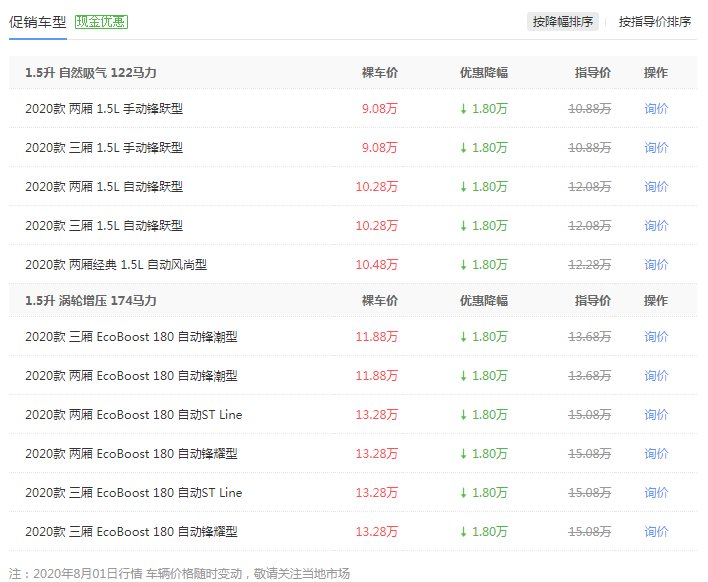Screen dimensions: 708x582
Task: Click 询价 for 两厢 EcoBoost 180 自动锋潮型
Action: pyautogui.click(x=656, y=376)
